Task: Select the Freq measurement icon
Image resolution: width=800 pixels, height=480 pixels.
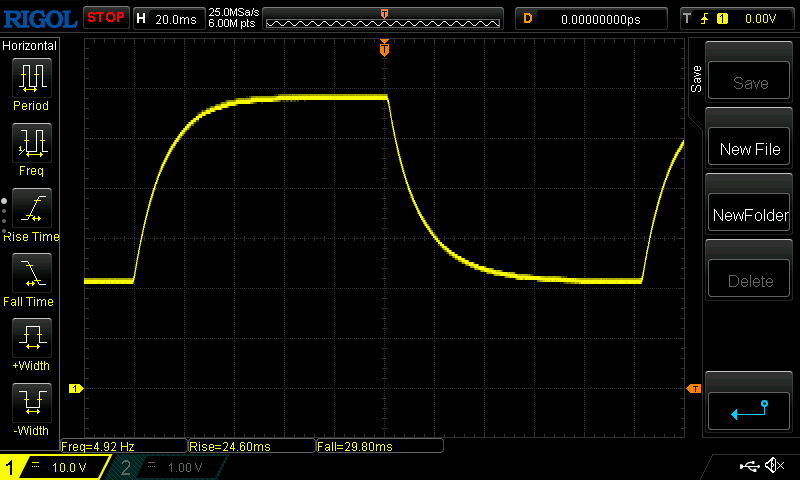Action: pyautogui.click(x=31, y=143)
